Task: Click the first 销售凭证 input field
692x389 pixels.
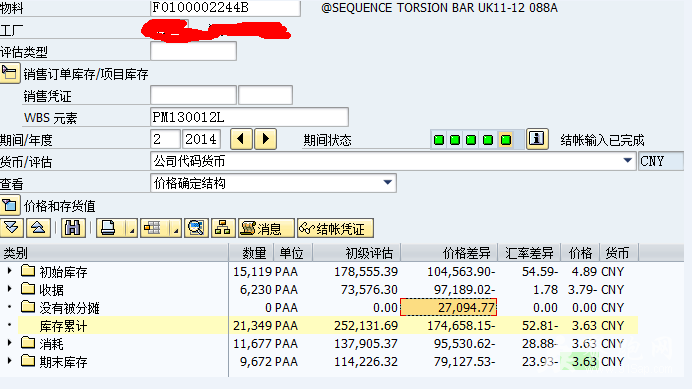Action: [x=193, y=95]
